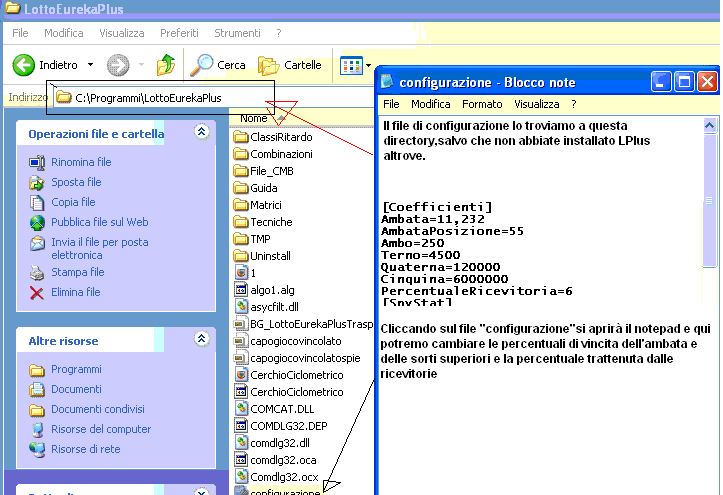Click the grey forward arrow icon
The image size is (723, 495).
[118, 65]
